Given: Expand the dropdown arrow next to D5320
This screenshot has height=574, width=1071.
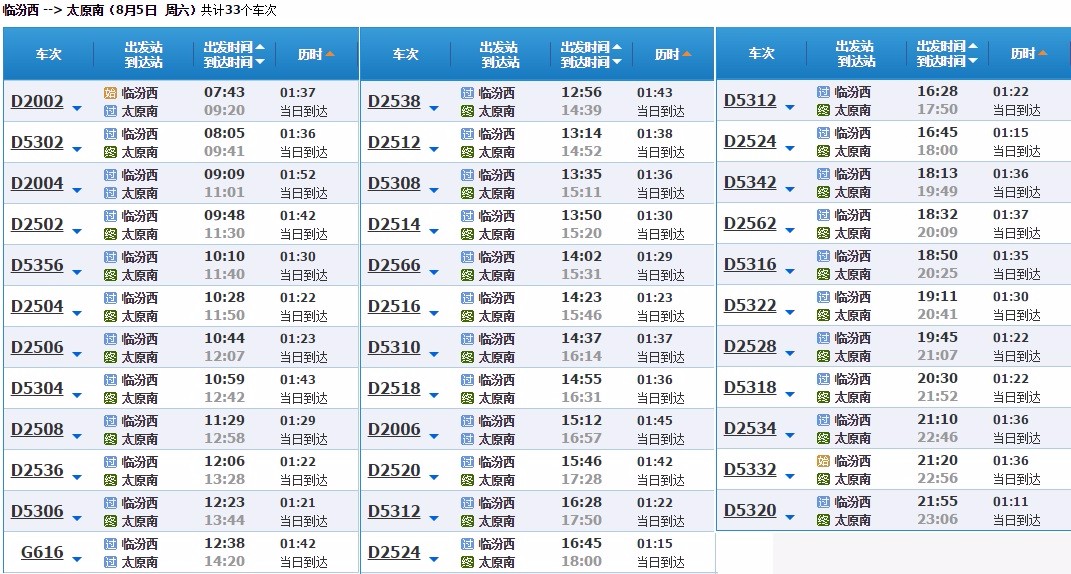Looking at the screenshot, I should point(790,517).
